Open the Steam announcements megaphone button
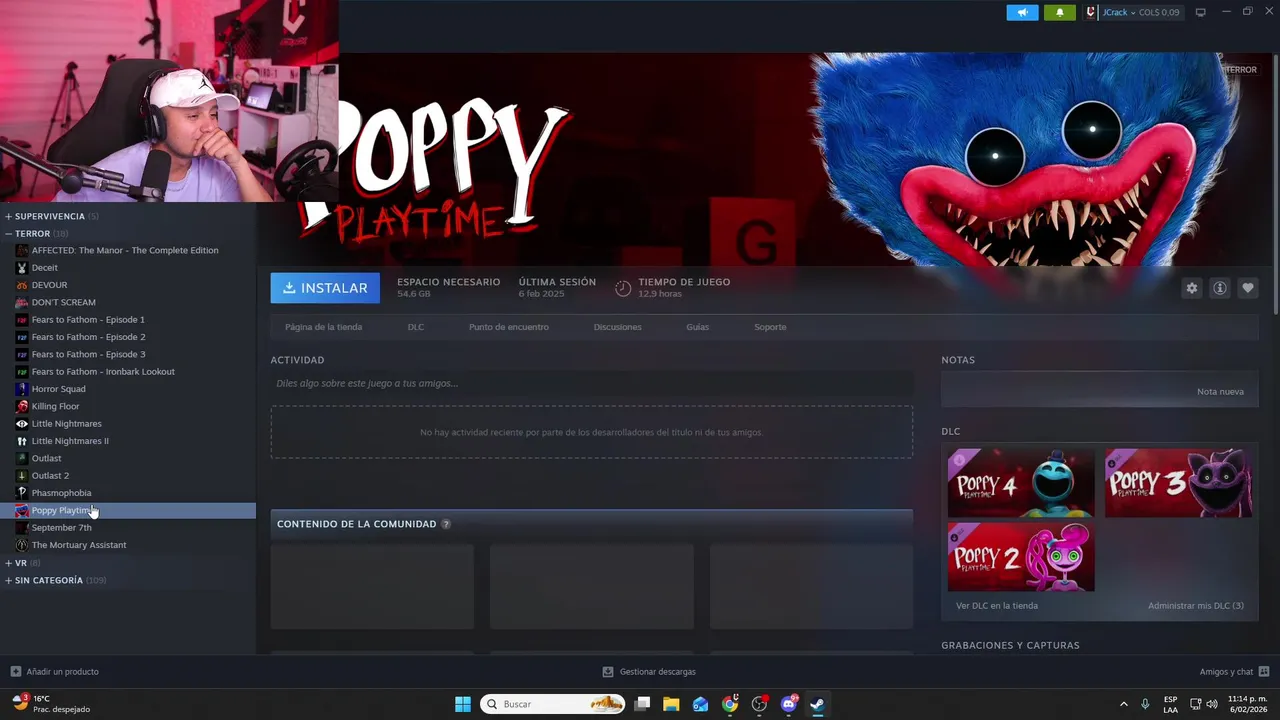The height and width of the screenshot is (720, 1280). pos(1022,12)
